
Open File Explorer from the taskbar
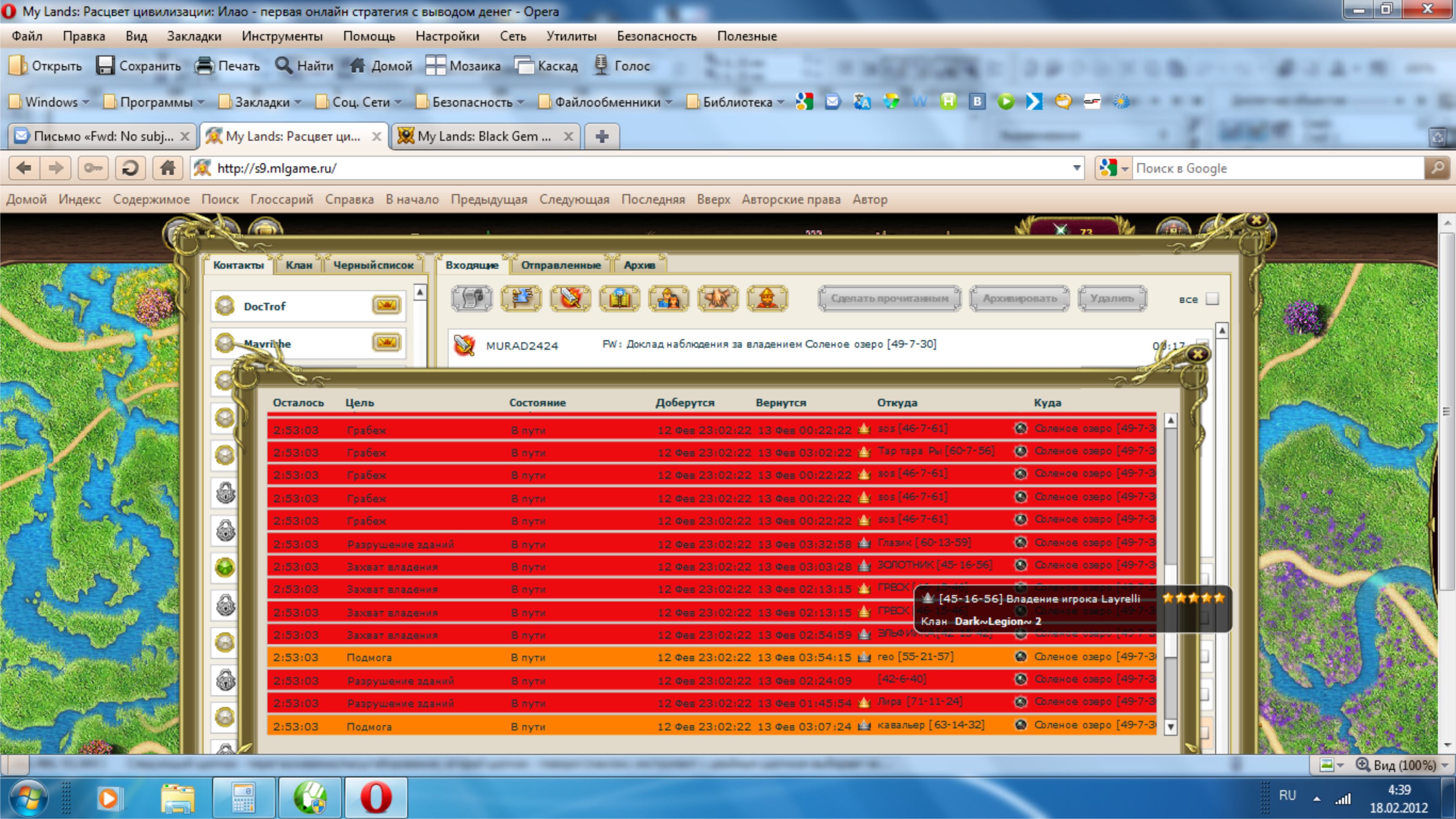pyautogui.click(x=178, y=797)
